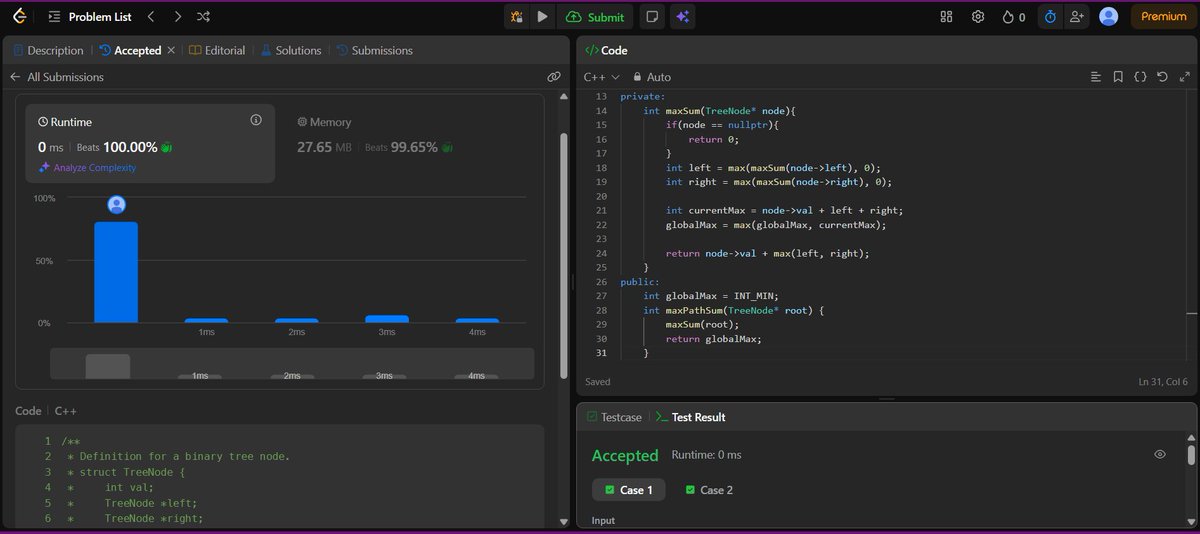This screenshot has width=1200, height=534.
Task: Pick a random problem via shuffle icon
Action: (x=204, y=17)
